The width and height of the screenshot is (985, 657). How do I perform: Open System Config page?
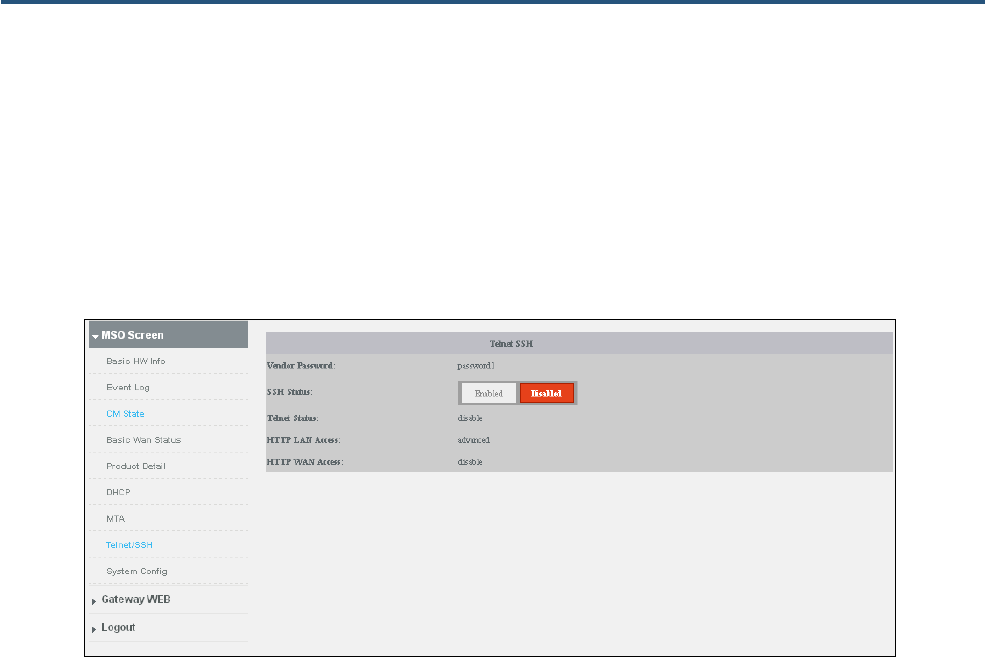136,572
